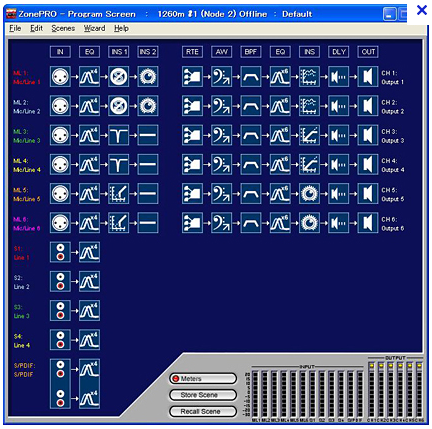Open the ML 2 input four-band EQ block
Screen dimensions: 432x429
(89, 106)
